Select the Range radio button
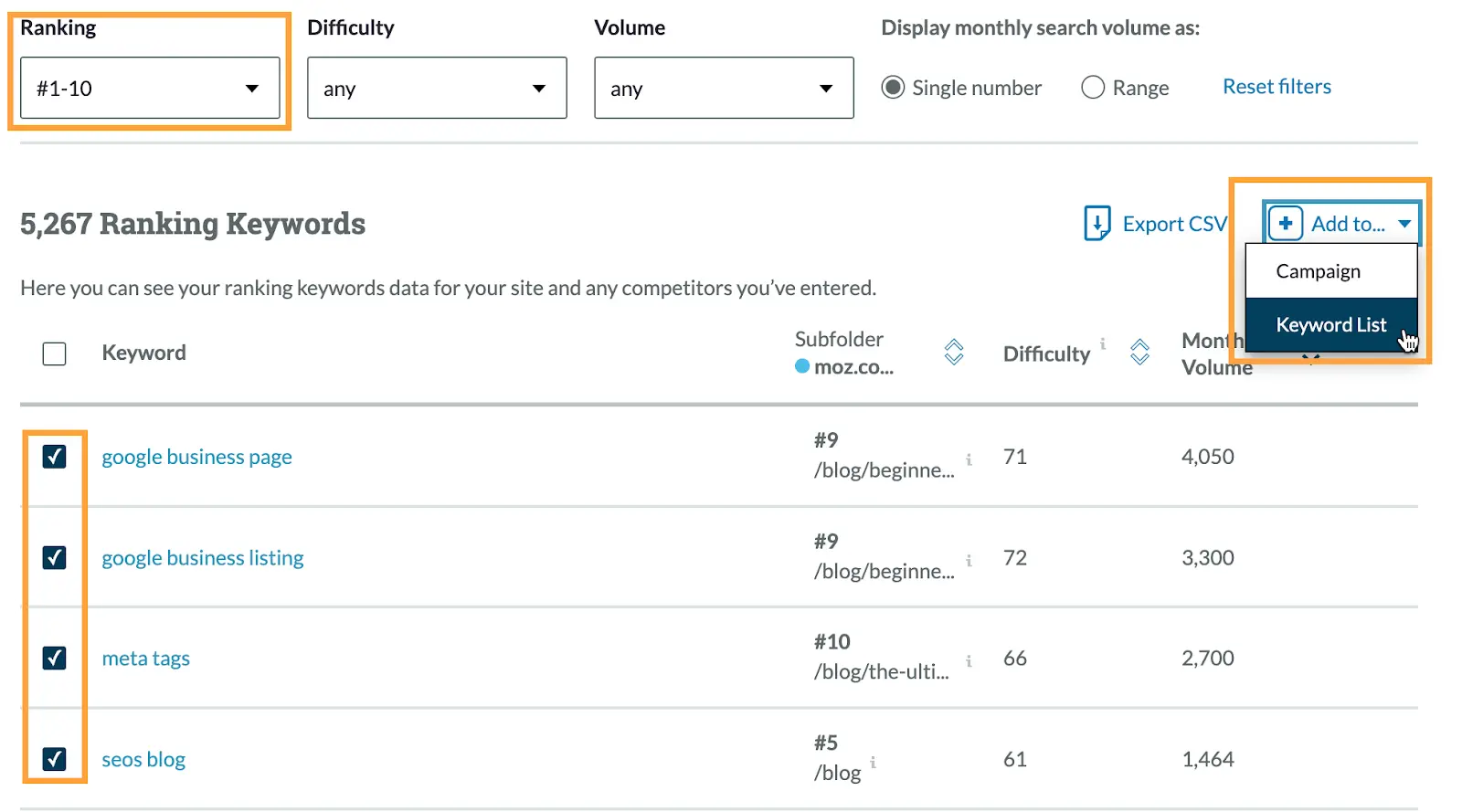Image resolution: width=1462 pixels, height=812 pixels. pyautogui.click(x=1093, y=88)
